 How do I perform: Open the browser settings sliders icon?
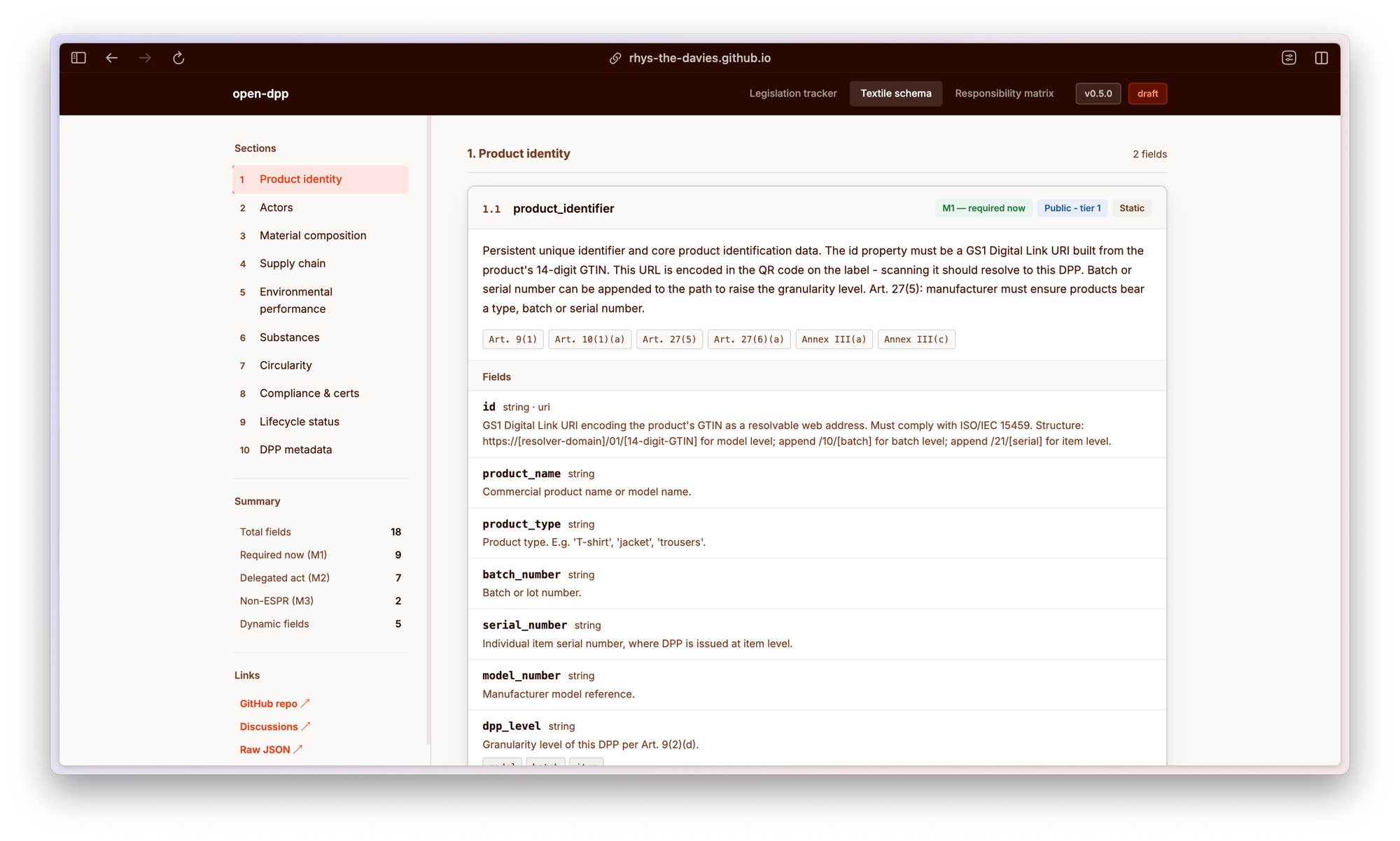pos(1289,58)
